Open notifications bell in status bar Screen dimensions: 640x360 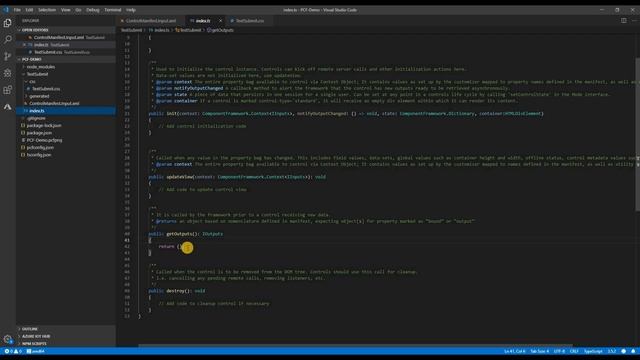[x=633, y=351]
